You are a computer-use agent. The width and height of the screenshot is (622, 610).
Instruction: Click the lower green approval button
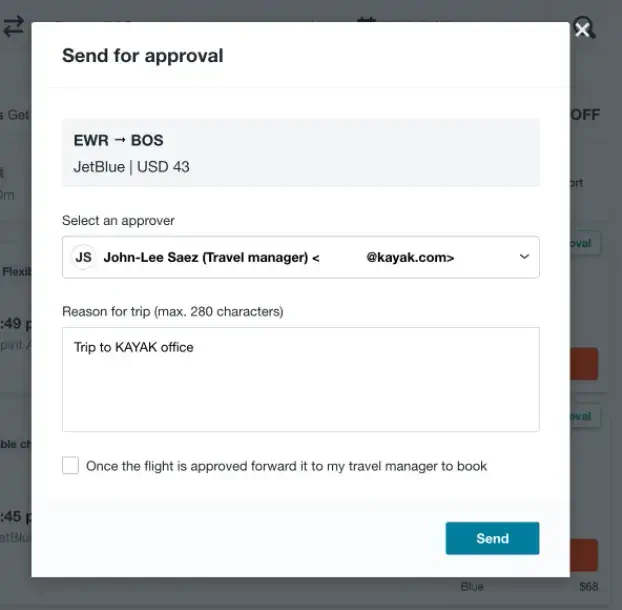coord(583,416)
